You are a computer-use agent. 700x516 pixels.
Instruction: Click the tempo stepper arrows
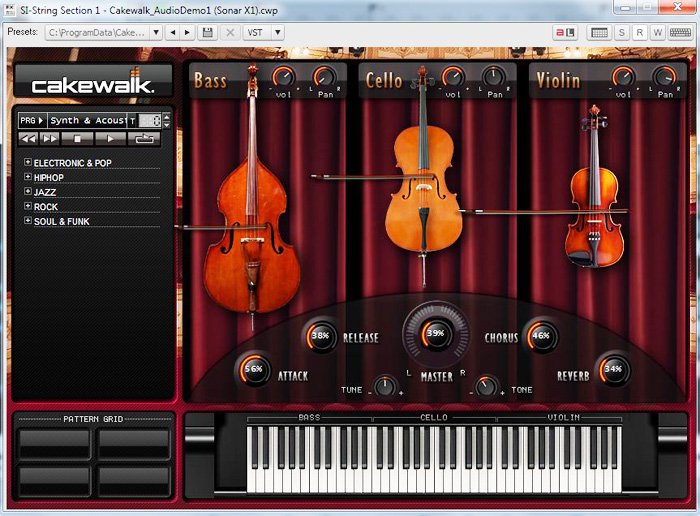click(x=167, y=121)
